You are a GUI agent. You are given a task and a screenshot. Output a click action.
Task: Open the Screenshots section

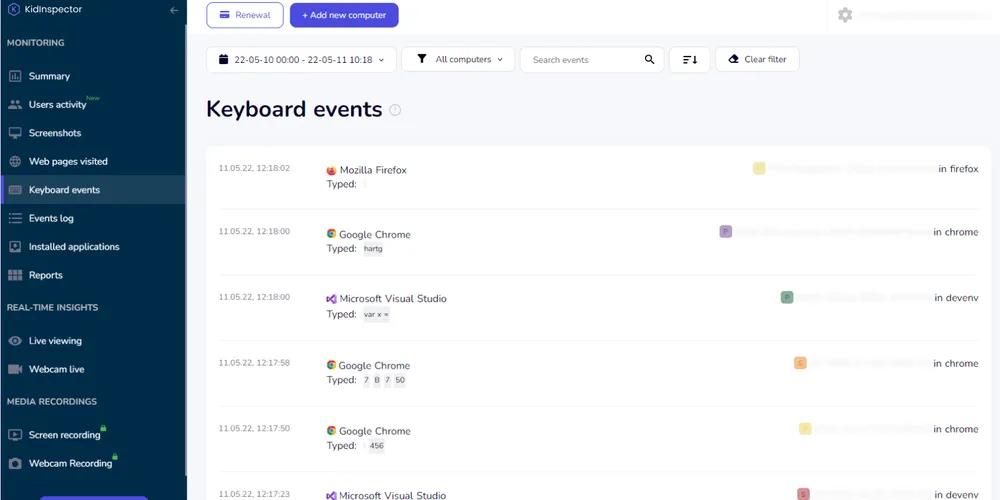point(55,133)
